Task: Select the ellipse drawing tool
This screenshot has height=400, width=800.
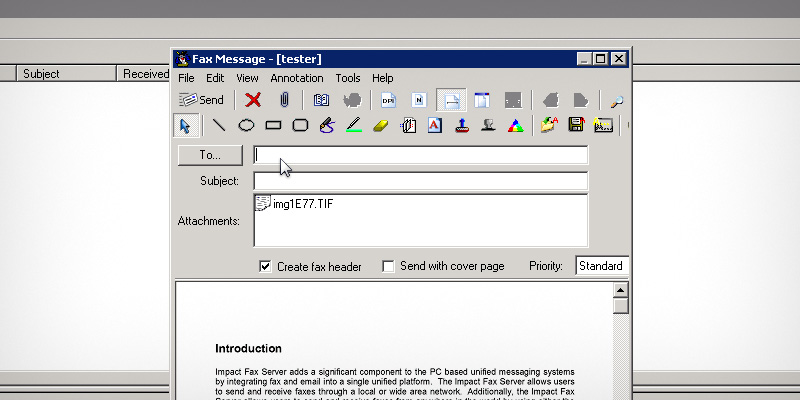Action: coord(246,126)
